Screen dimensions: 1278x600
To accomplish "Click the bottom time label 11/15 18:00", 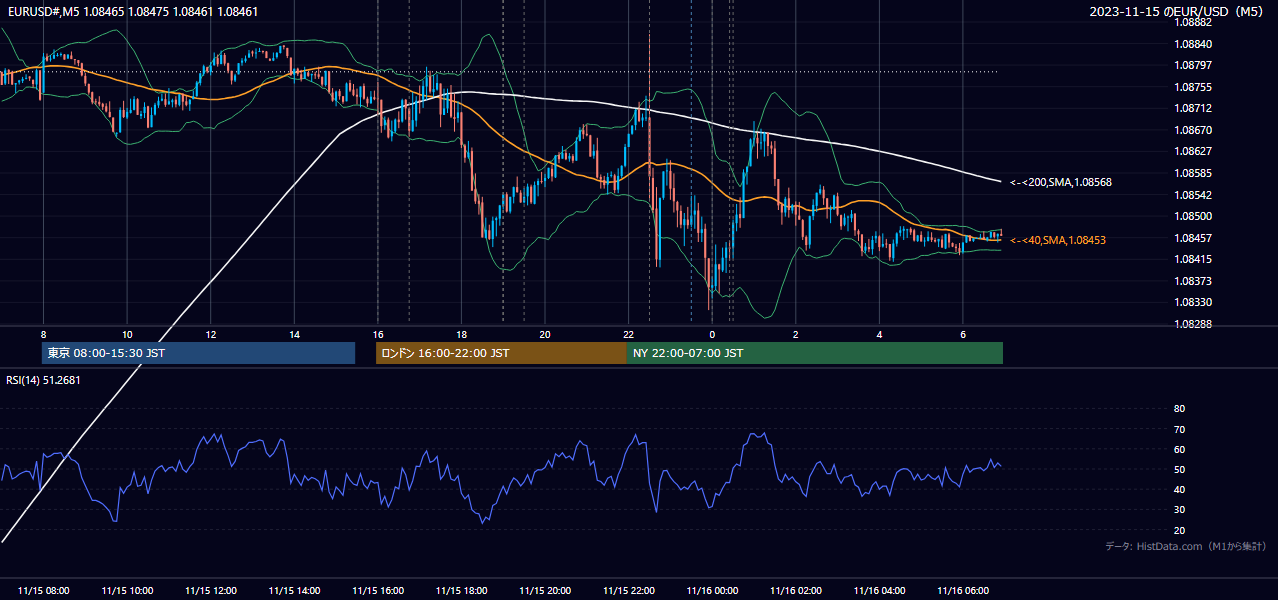I will pyautogui.click(x=461, y=591).
